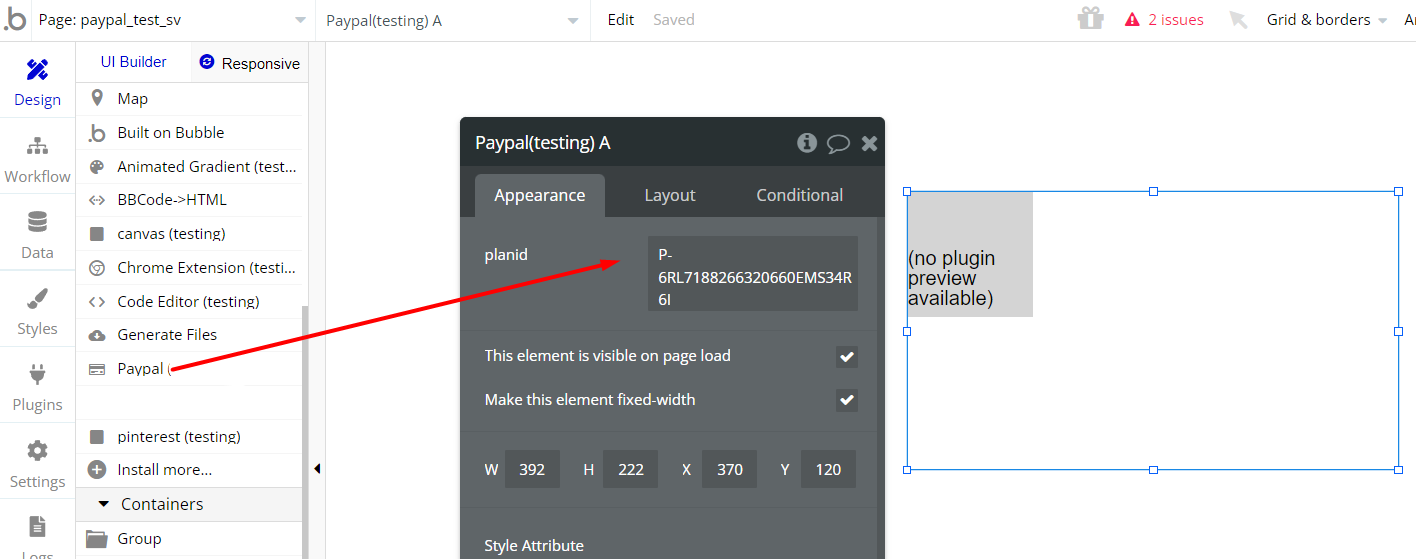The image size is (1416, 559).
Task: Switch to the Layout tab
Action: tap(669, 195)
